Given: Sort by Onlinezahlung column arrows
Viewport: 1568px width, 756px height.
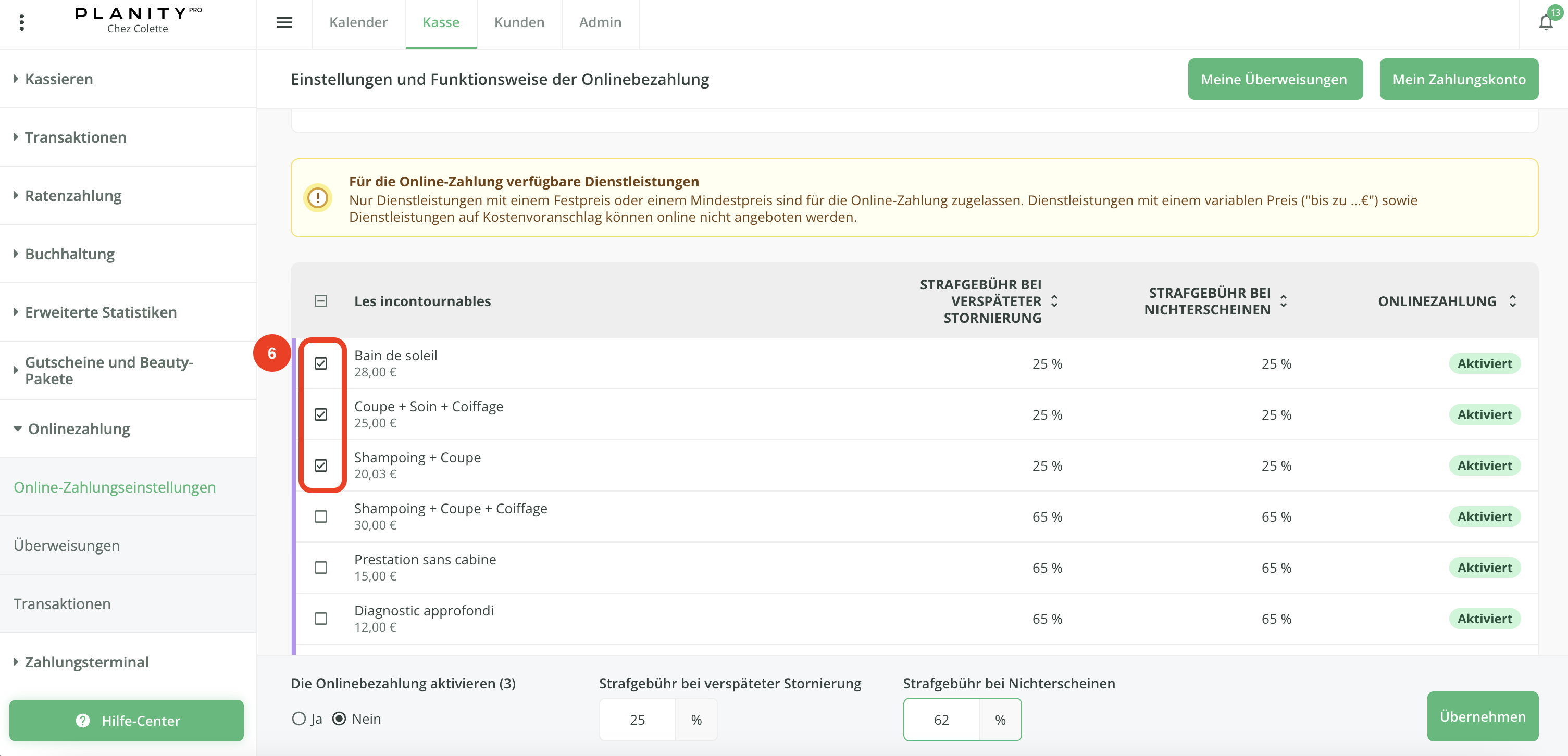Looking at the screenshot, I should coord(1513,301).
